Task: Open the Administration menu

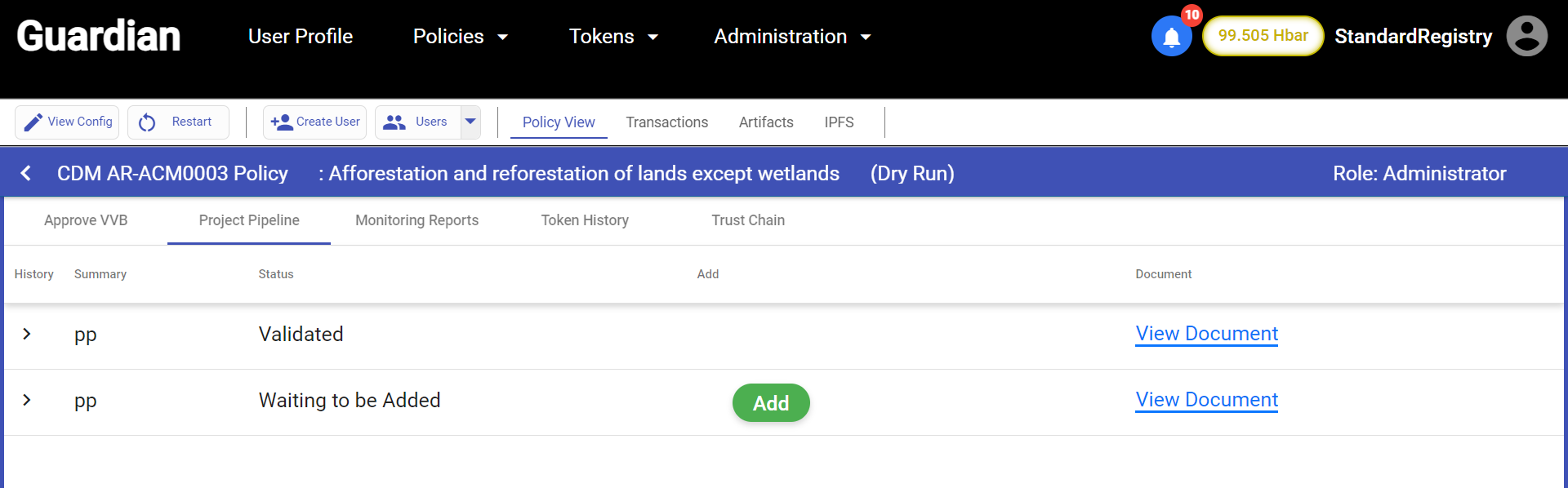Action: [792, 37]
